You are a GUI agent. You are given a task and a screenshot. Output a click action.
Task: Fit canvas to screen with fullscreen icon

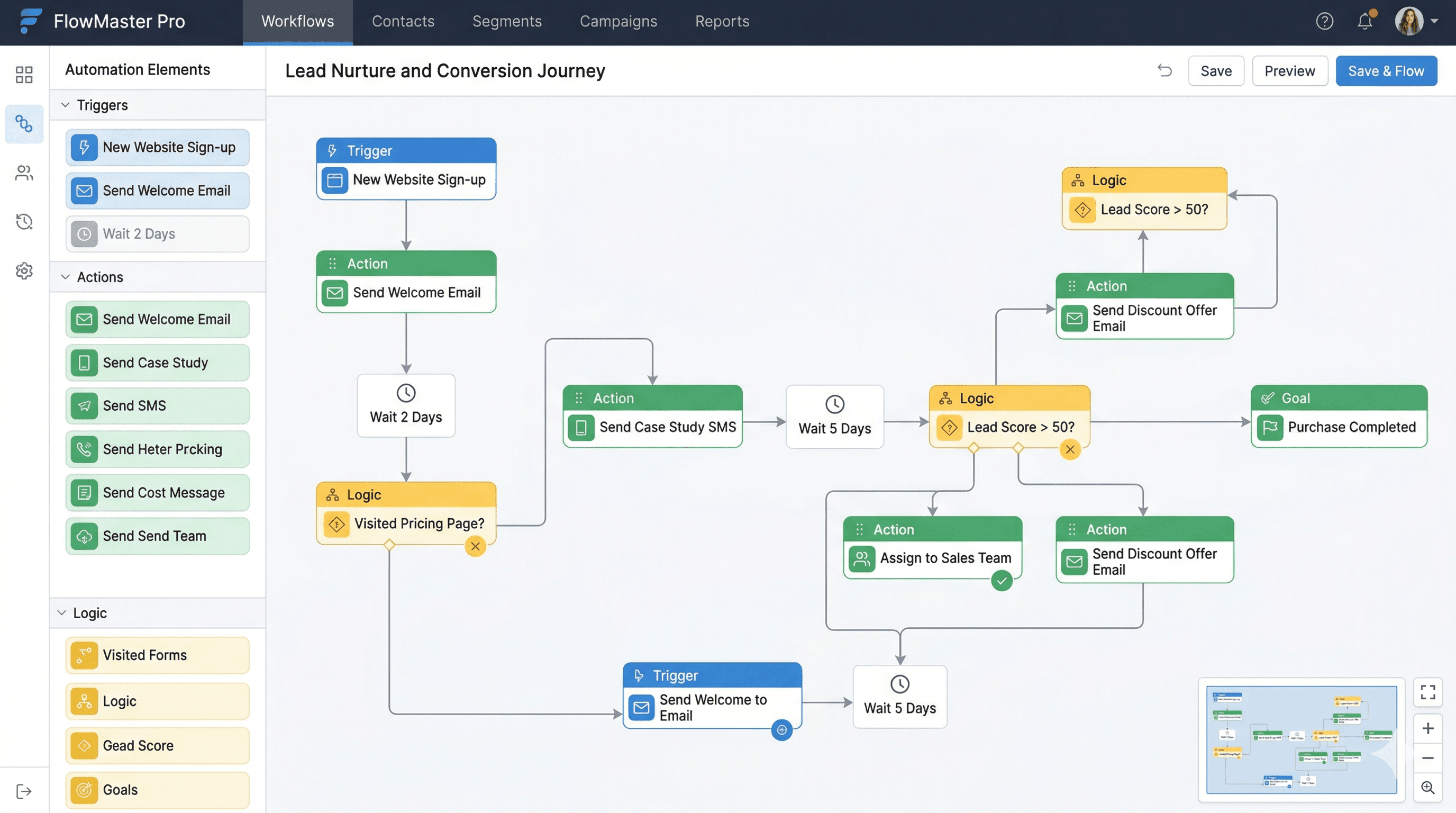click(x=1428, y=691)
